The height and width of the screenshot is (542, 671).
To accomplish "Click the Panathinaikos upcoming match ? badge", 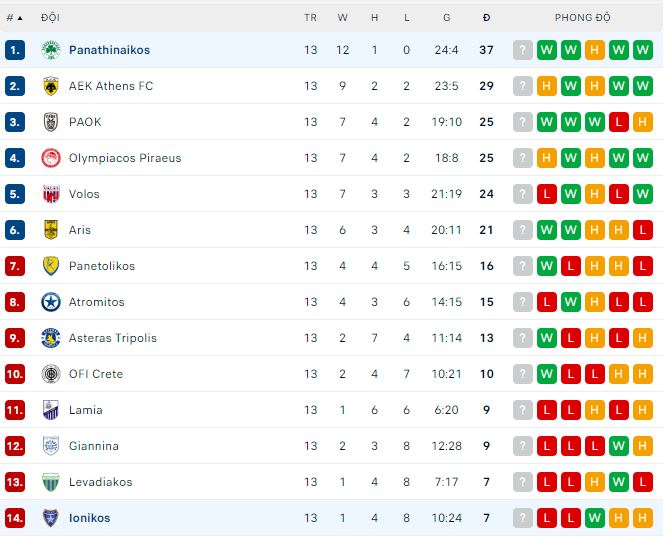I will tap(522, 50).
